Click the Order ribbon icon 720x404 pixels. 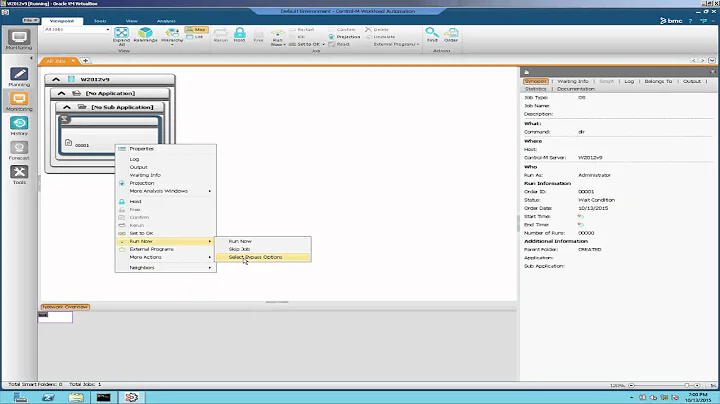coord(451,35)
